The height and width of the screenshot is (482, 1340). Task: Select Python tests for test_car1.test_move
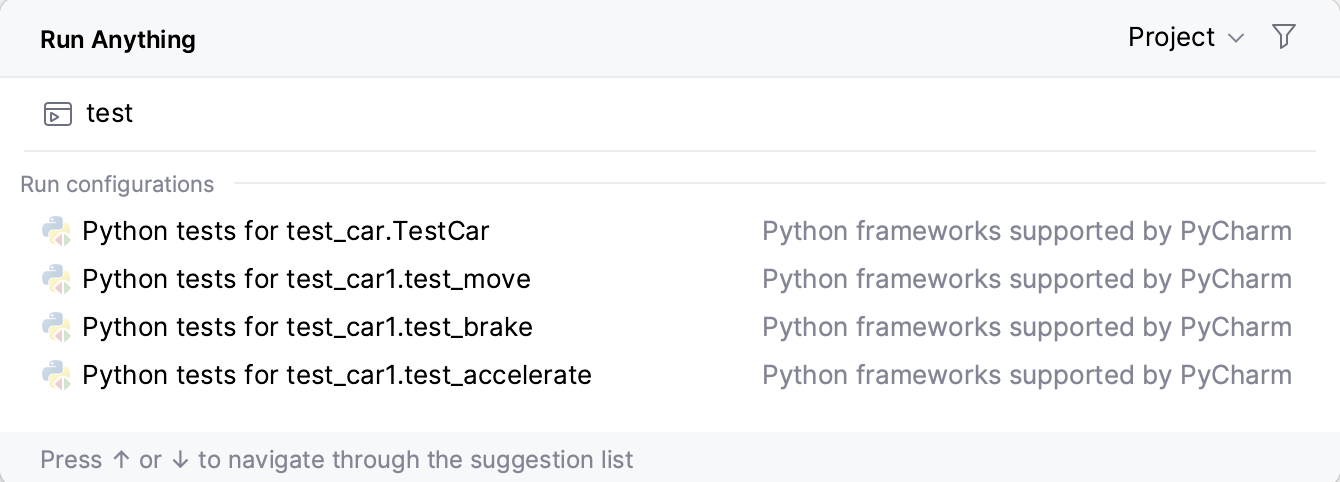click(306, 280)
